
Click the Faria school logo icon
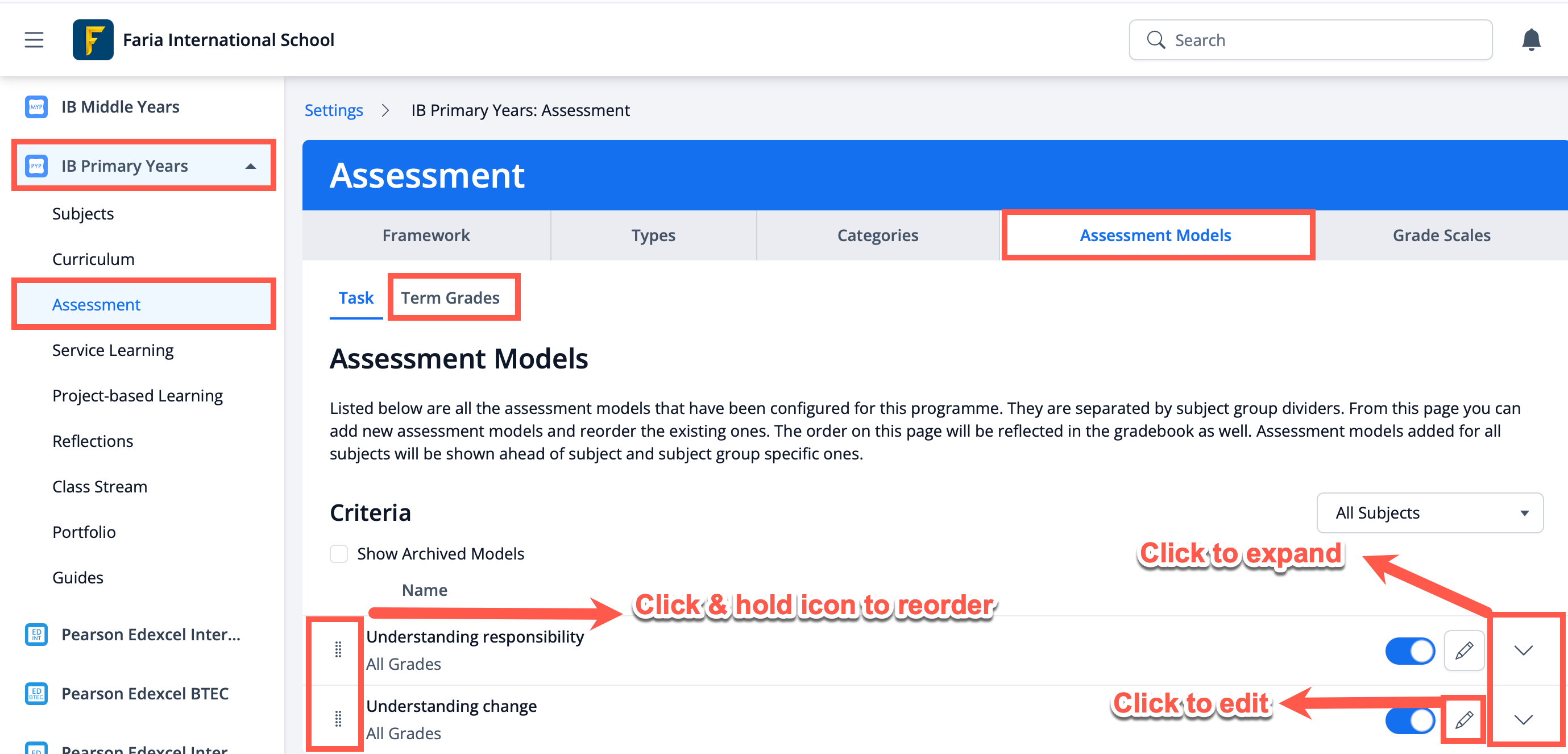coord(93,40)
